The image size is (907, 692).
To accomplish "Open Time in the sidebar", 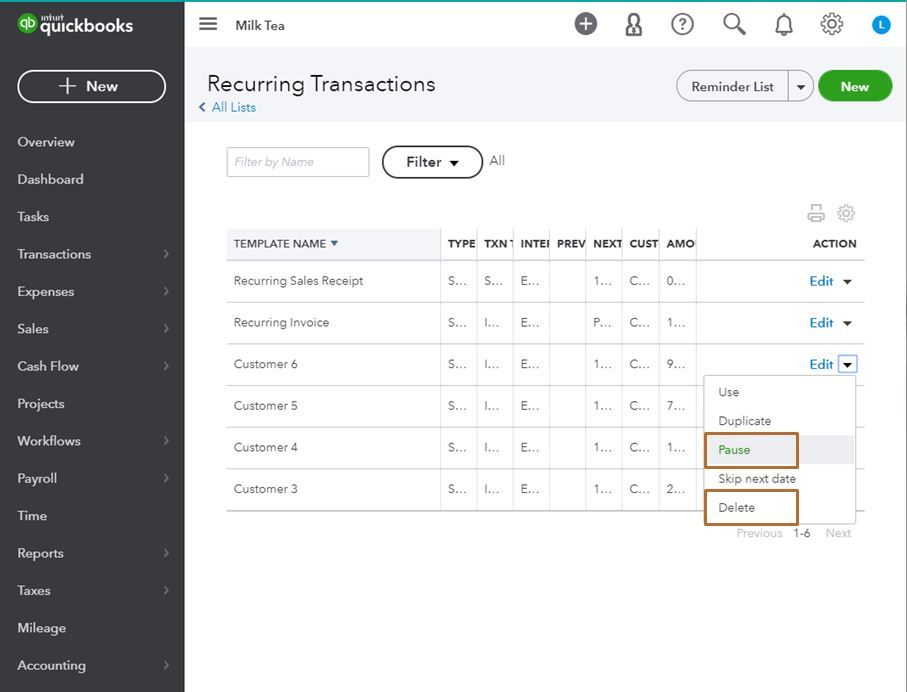I will click(x=32, y=516).
